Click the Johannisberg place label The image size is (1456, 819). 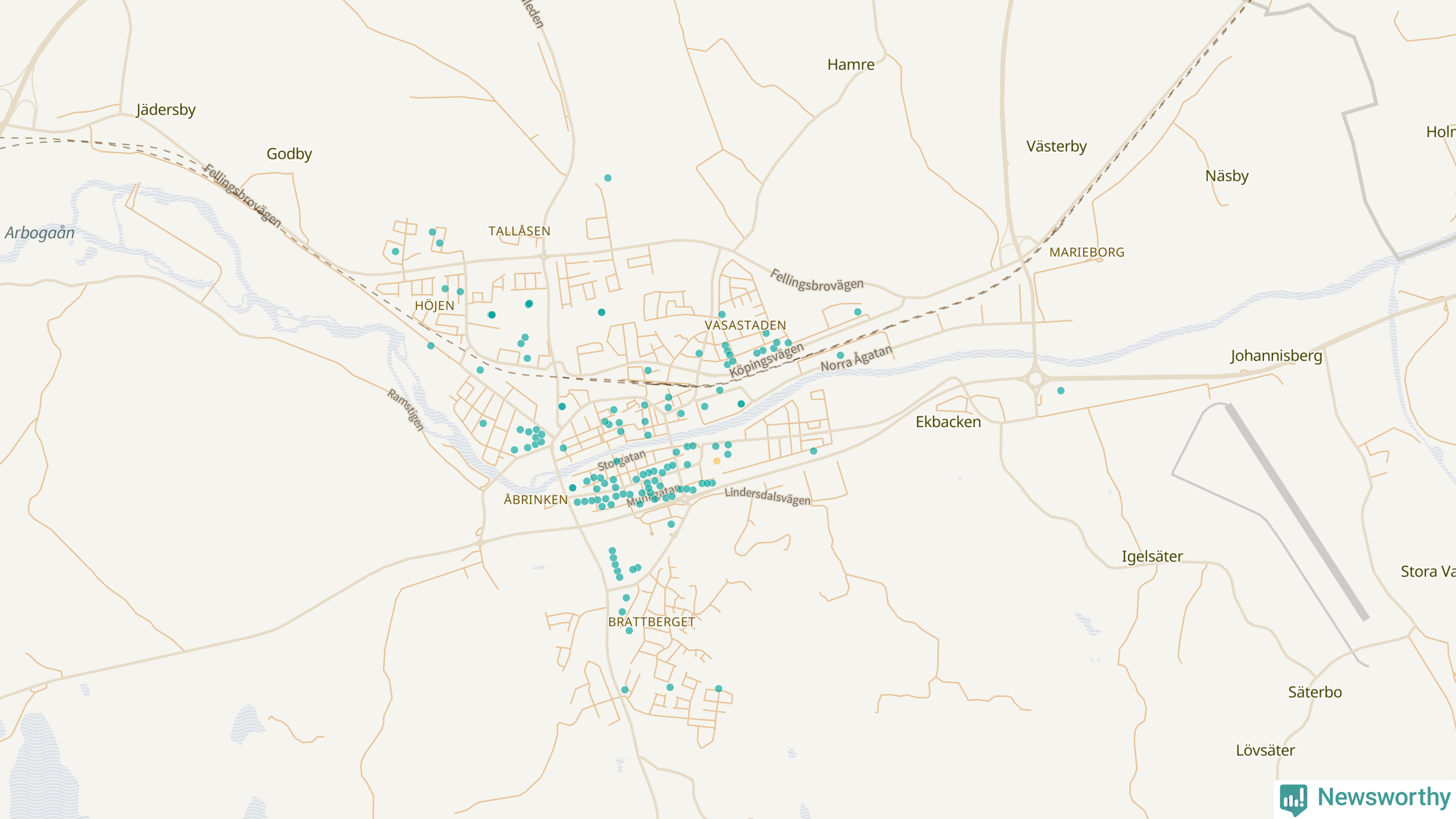pos(1276,356)
